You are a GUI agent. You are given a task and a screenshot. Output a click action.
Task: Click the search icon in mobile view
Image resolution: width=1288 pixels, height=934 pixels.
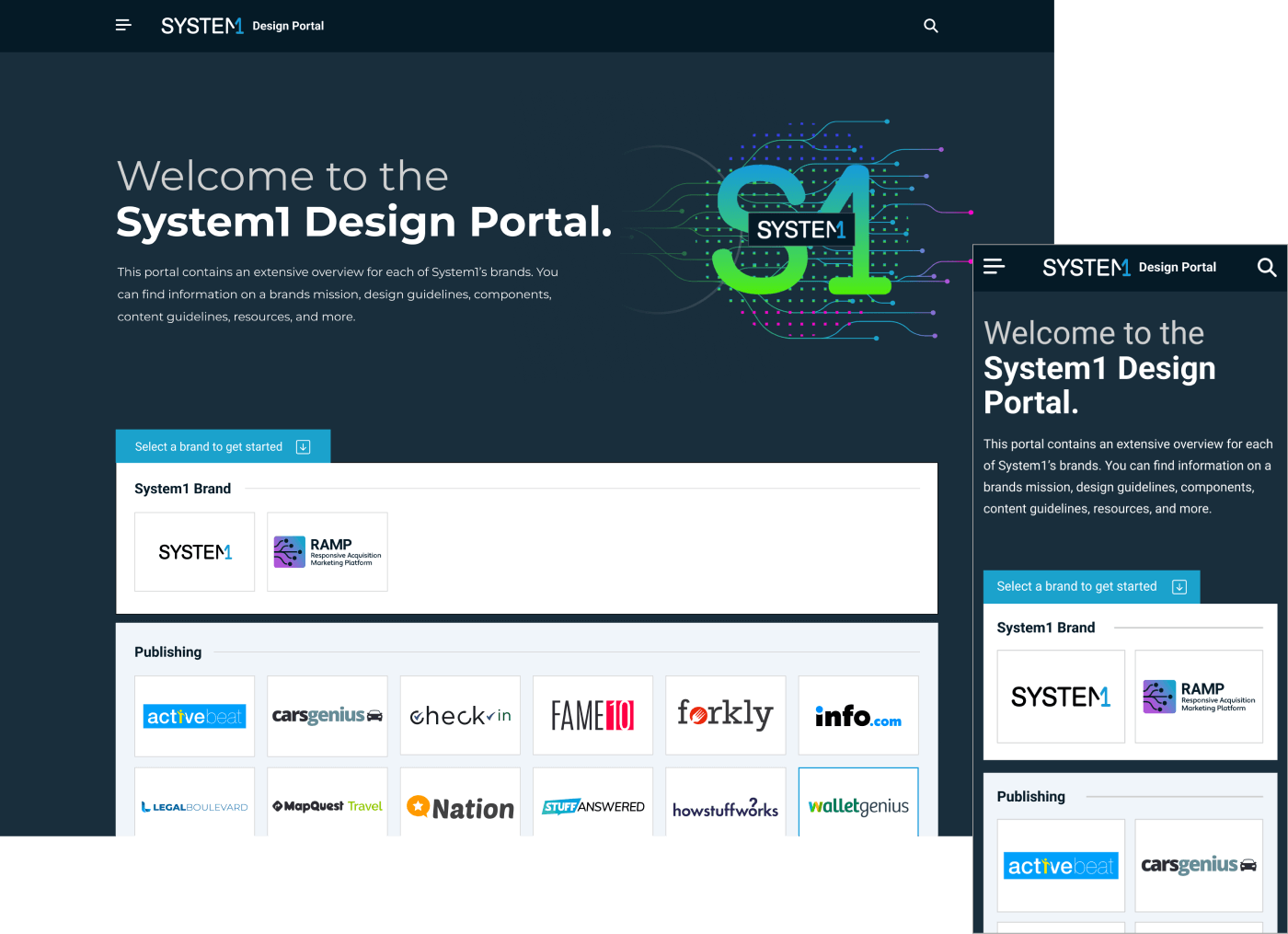pos(1267,267)
